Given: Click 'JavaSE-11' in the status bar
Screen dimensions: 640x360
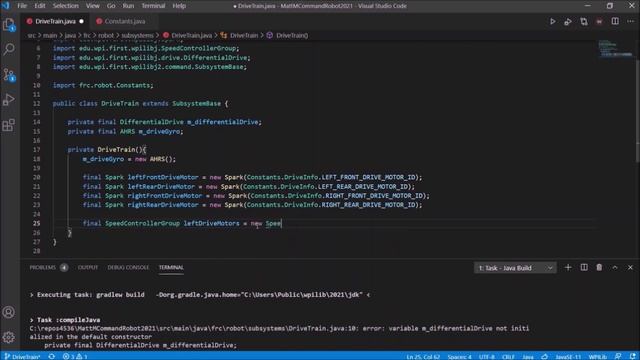Looking at the screenshot, I should pyautogui.click(x=568, y=356).
